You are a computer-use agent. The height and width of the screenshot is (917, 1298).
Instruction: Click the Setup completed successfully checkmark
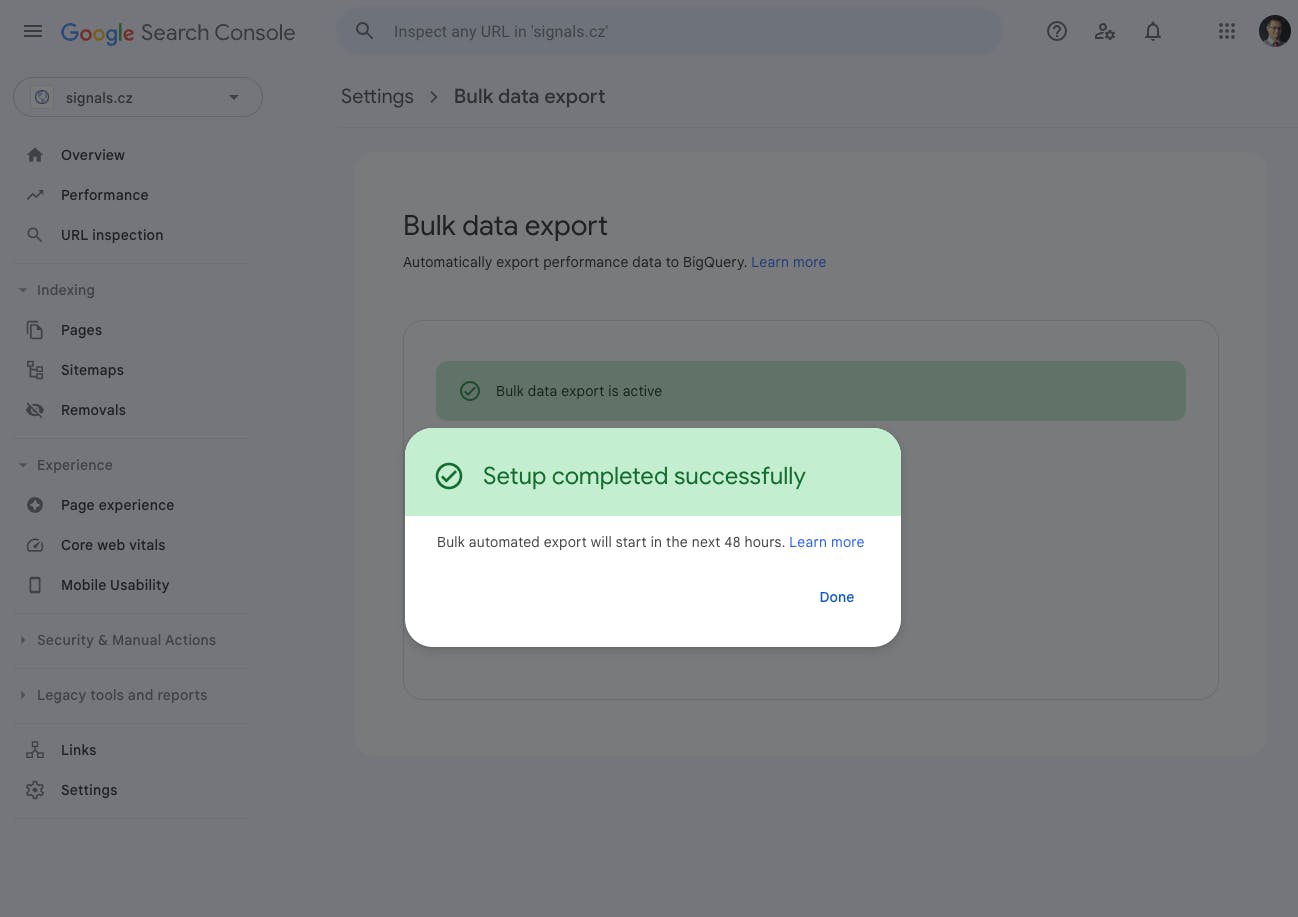point(449,476)
